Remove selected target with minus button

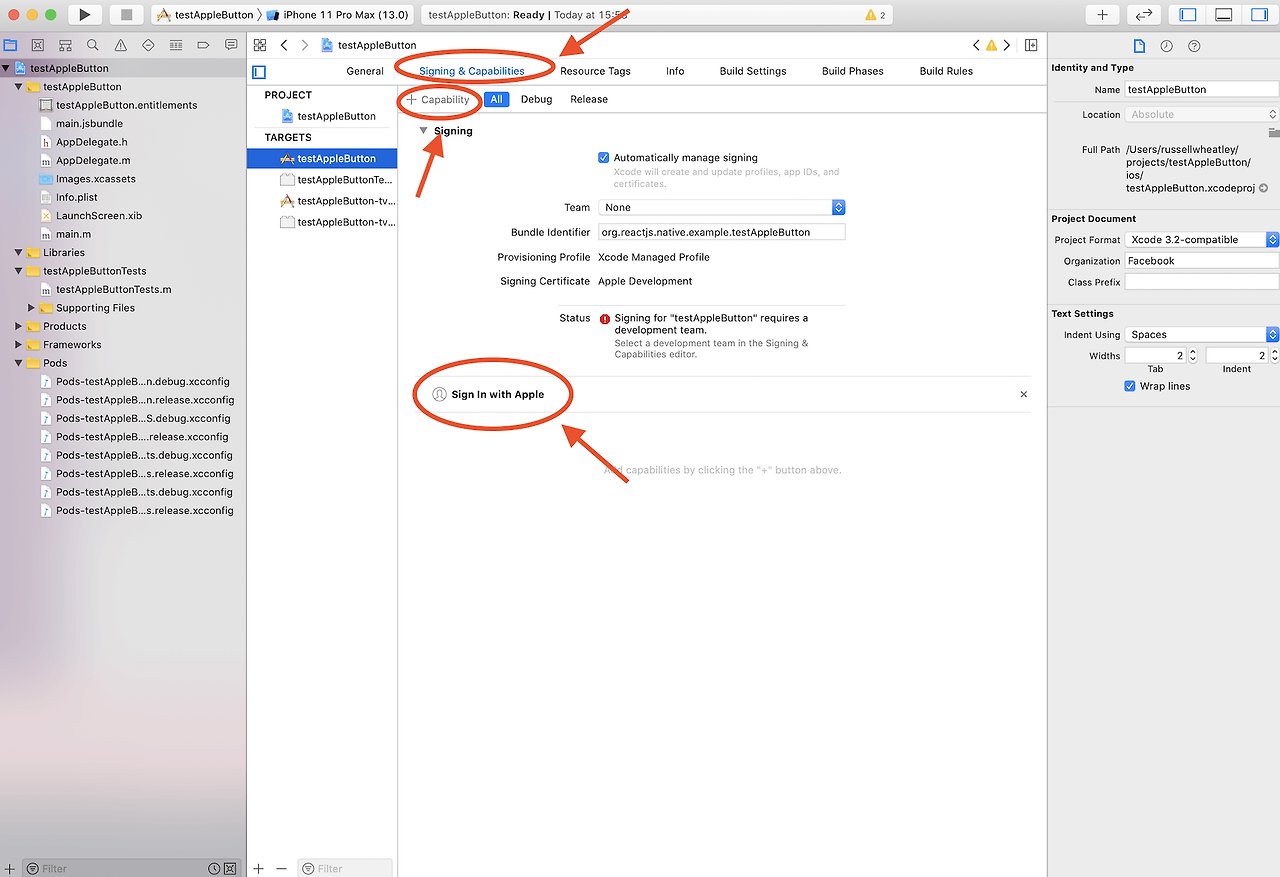pyautogui.click(x=281, y=868)
